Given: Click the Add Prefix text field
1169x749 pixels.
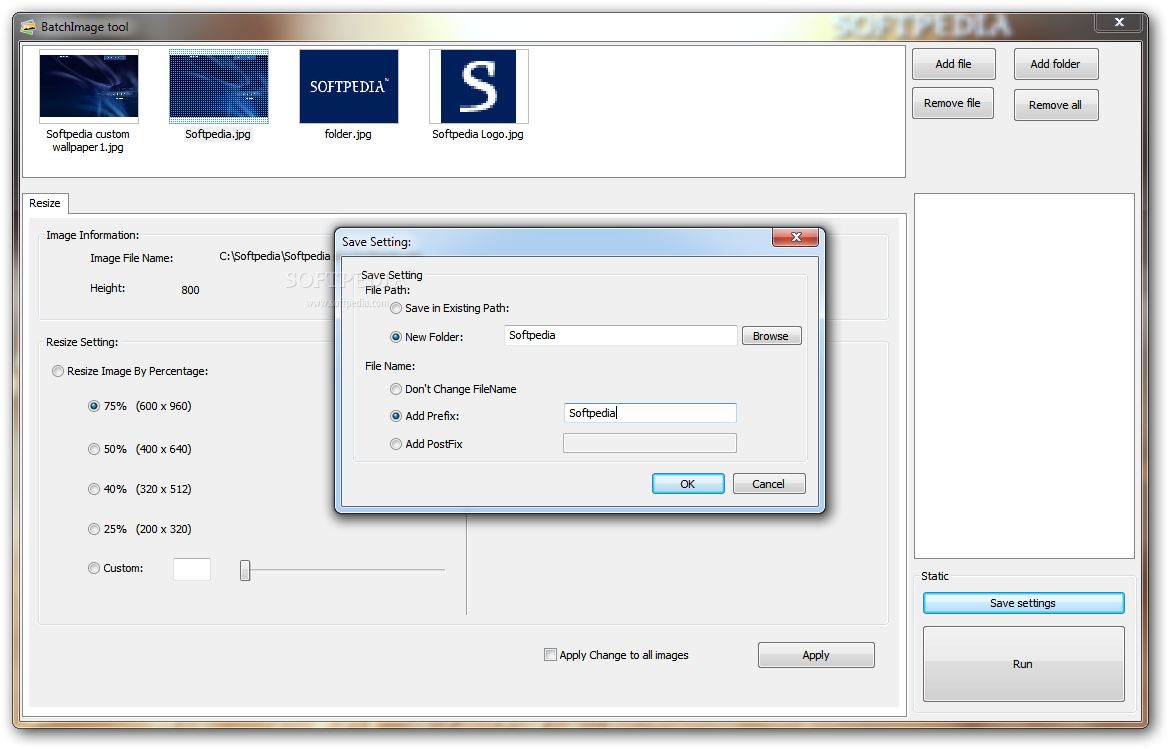Looking at the screenshot, I should pyautogui.click(x=650, y=413).
